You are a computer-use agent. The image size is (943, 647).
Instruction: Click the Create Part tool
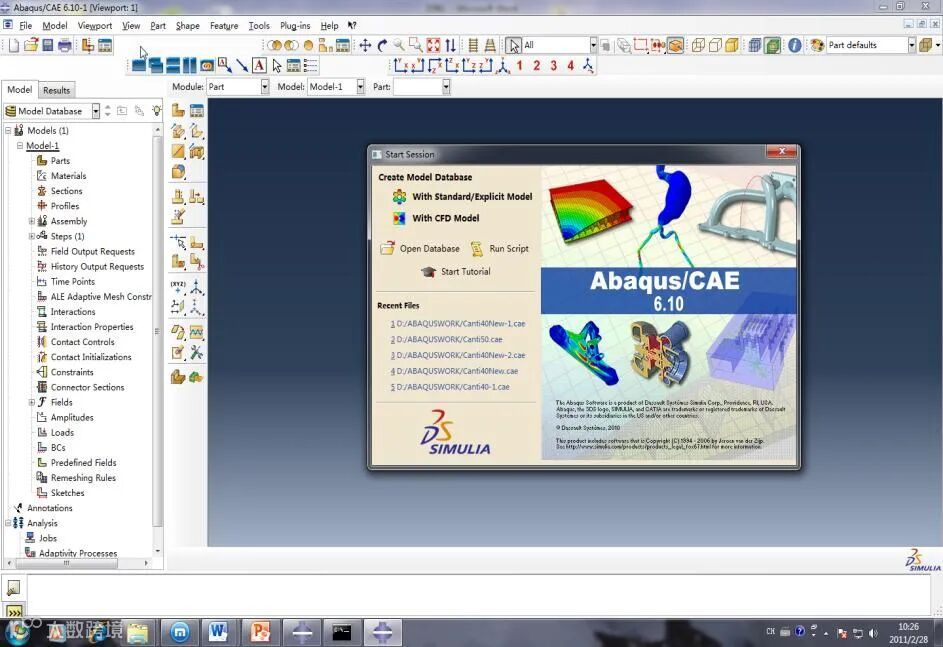tap(179, 110)
